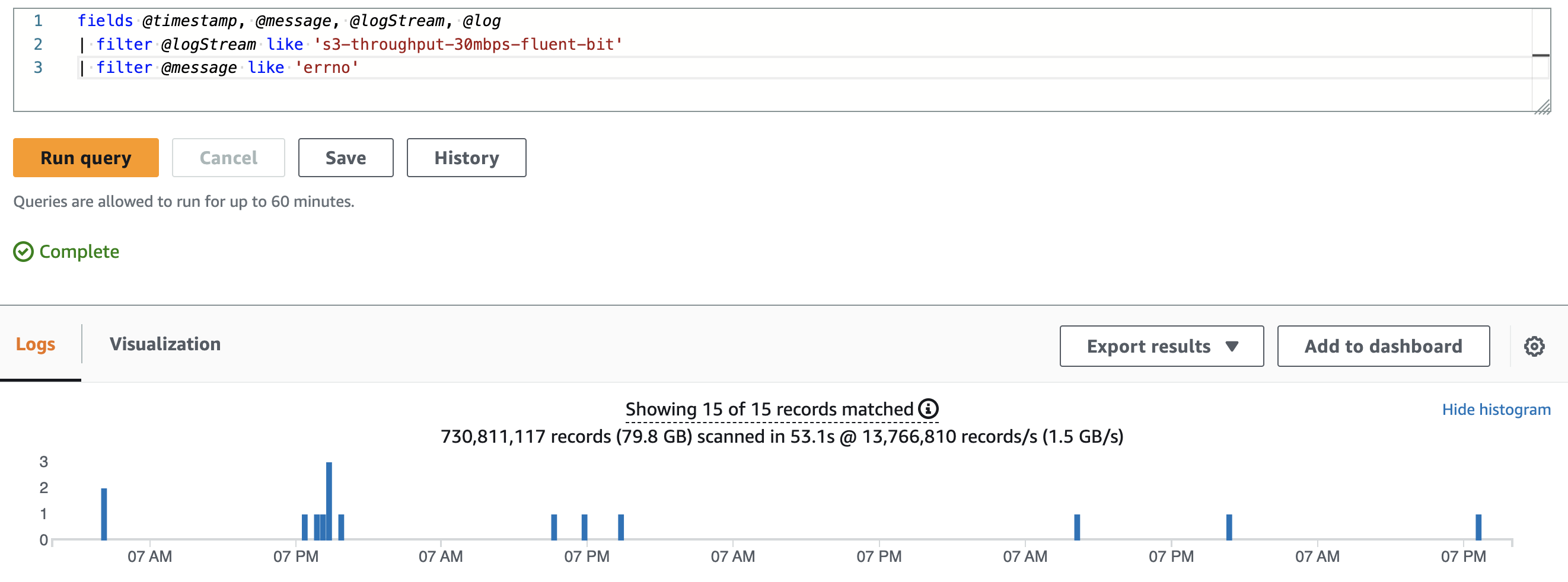The height and width of the screenshot is (582, 1568).
Task: Click the disabled Cancel button
Action: [x=228, y=158]
